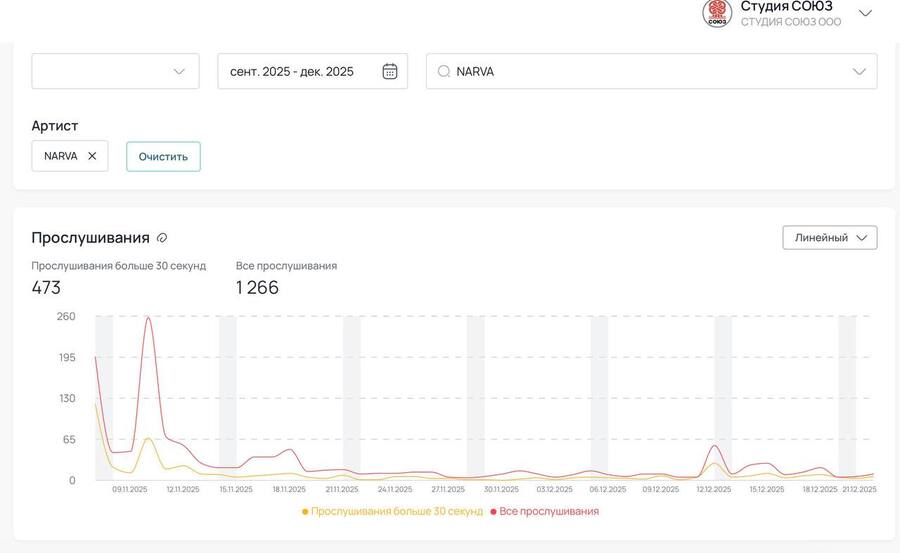Click the 473 listens over 30 seconds value
The image size is (900, 553).
(46, 288)
